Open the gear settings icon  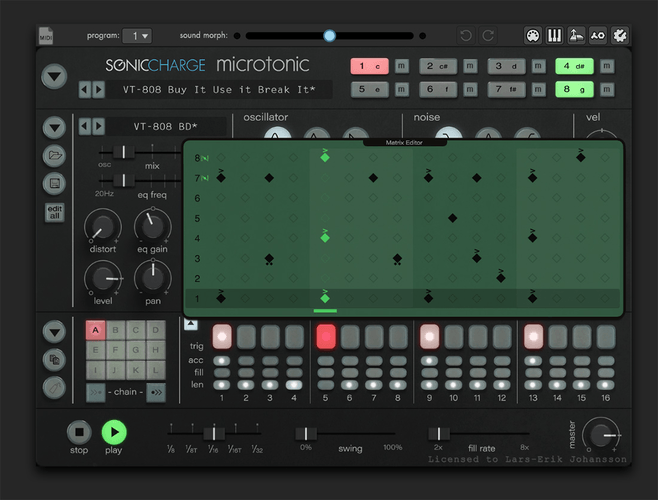tap(620, 36)
